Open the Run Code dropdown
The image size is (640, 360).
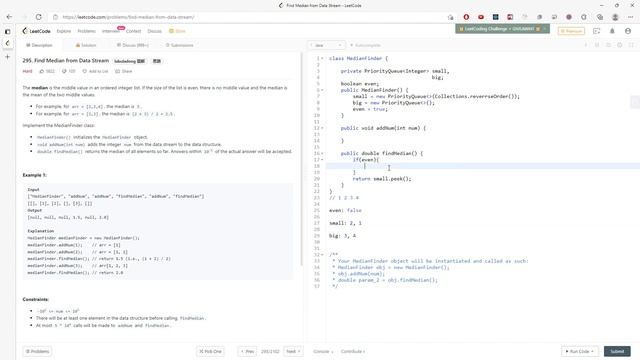579,351
